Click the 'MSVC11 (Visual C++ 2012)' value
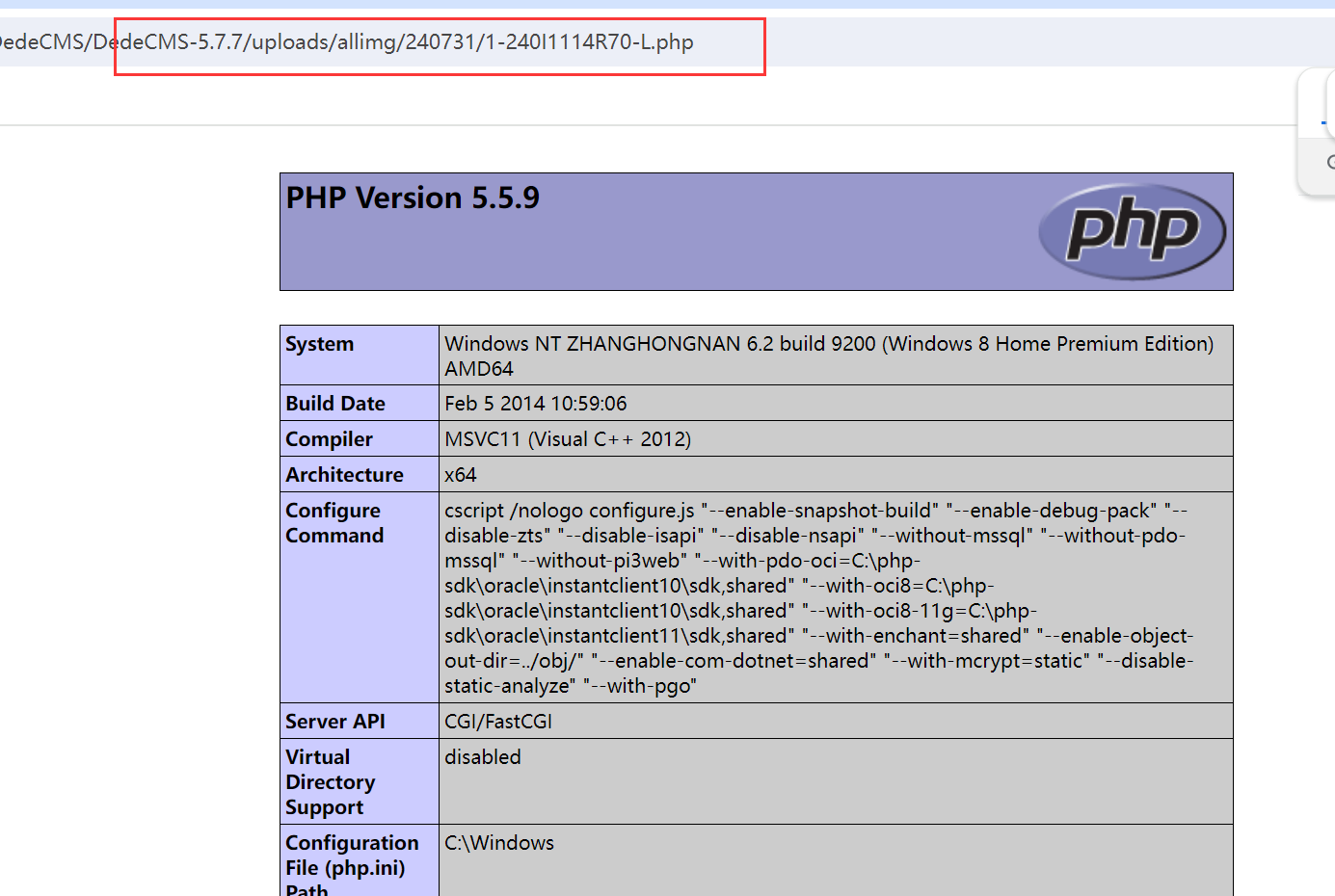This screenshot has height=896, width=1335. [x=568, y=439]
